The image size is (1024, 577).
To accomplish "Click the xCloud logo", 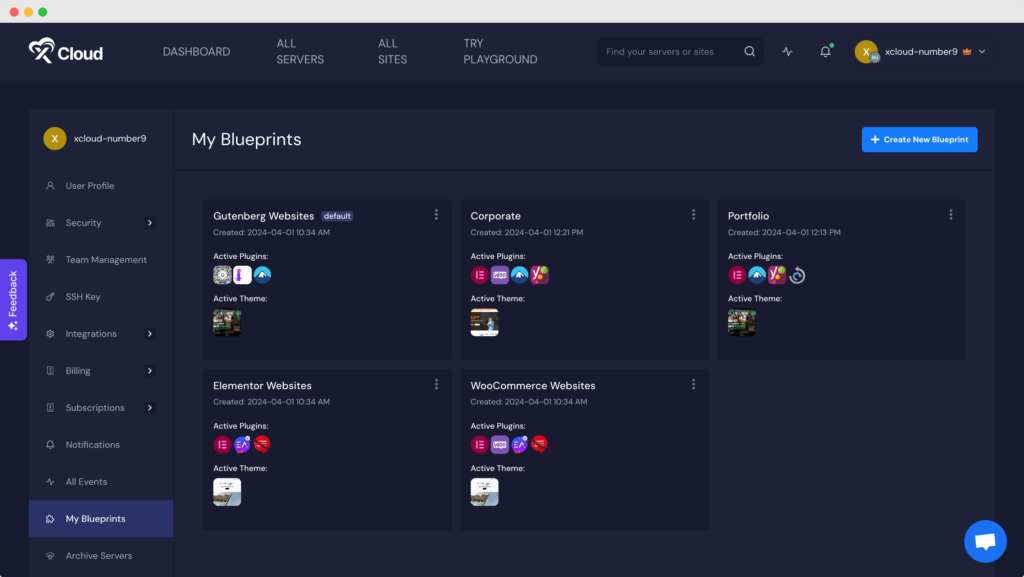I will pyautogui.click(x=65, y=51).
